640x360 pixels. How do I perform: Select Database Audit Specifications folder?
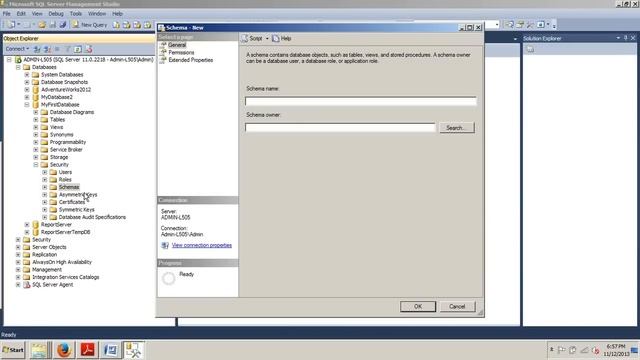tap(92, 217)
